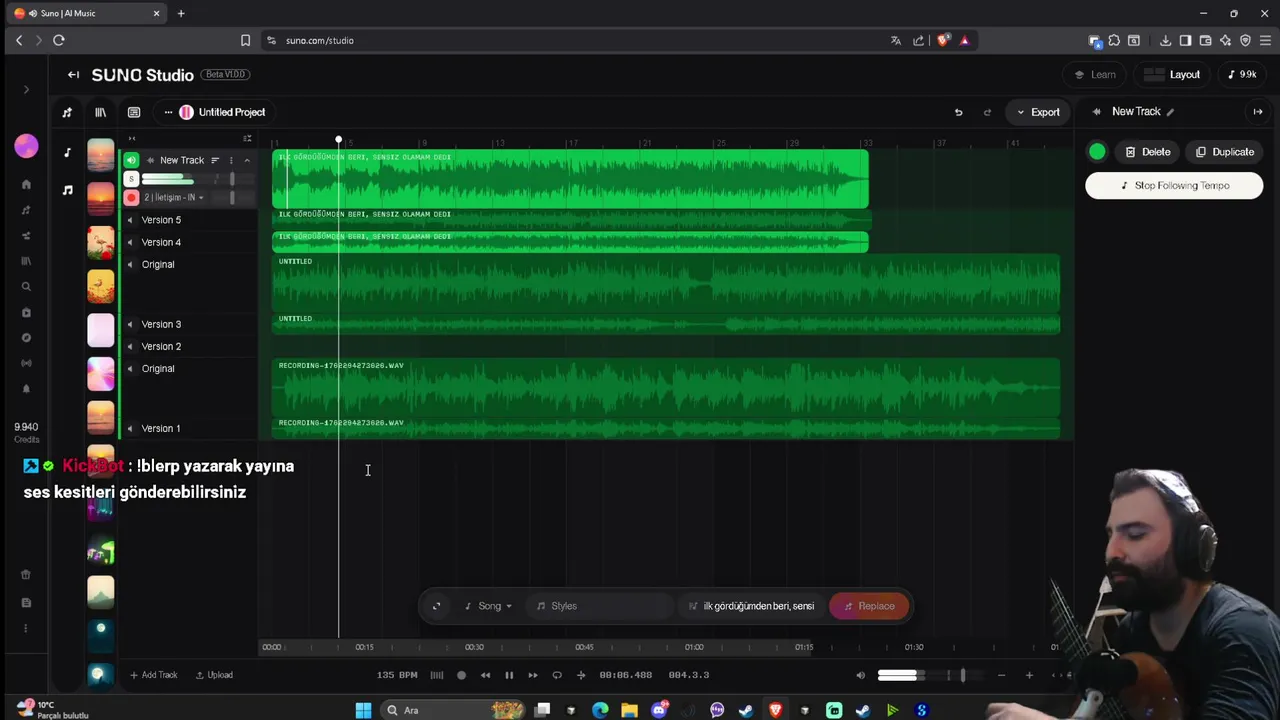Click the Styles input field
This screenshot has width=1280, height=720.
click(x=601, y=606)
